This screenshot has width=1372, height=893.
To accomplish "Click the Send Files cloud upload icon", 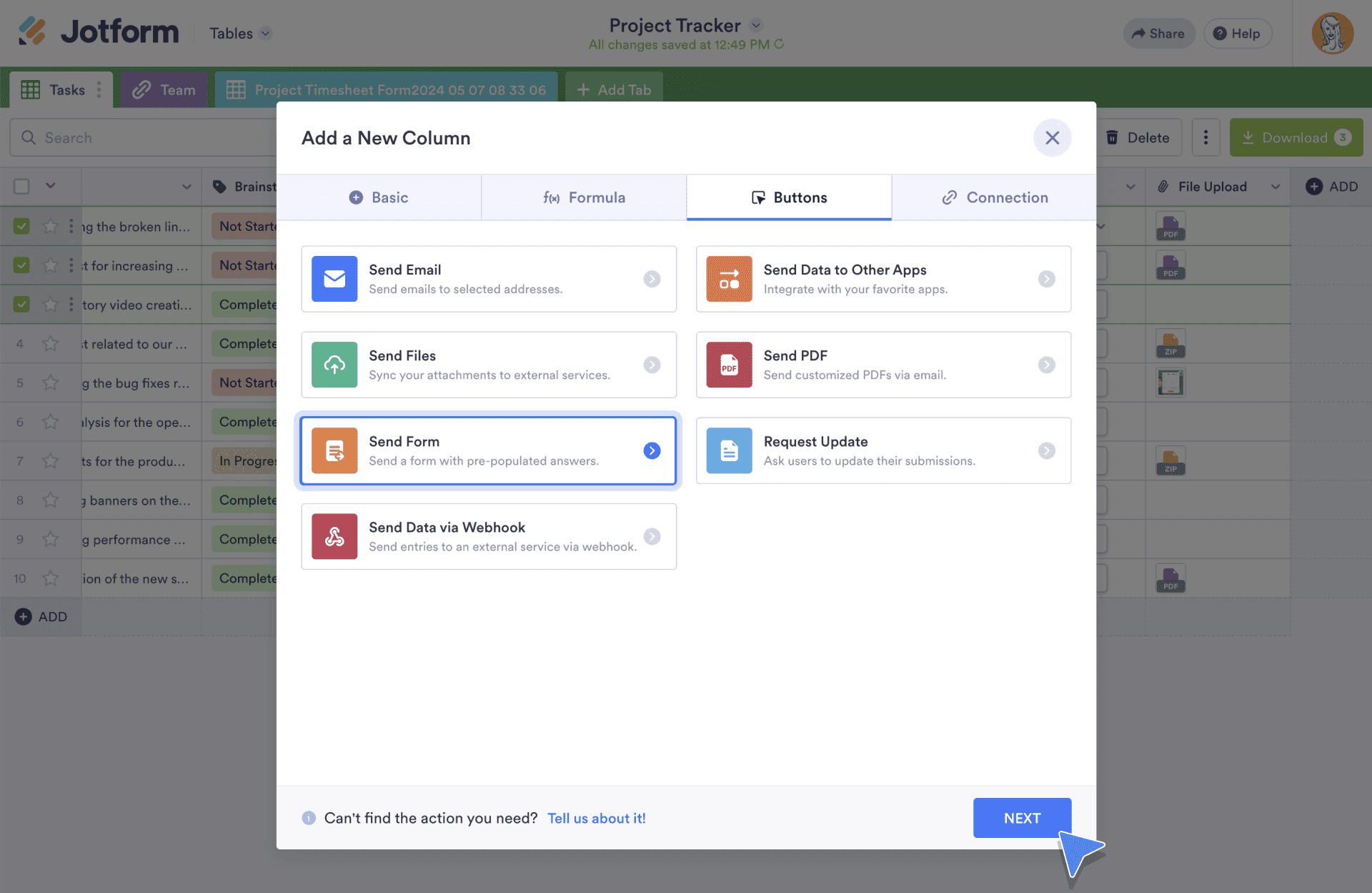I will pos(334,365).
